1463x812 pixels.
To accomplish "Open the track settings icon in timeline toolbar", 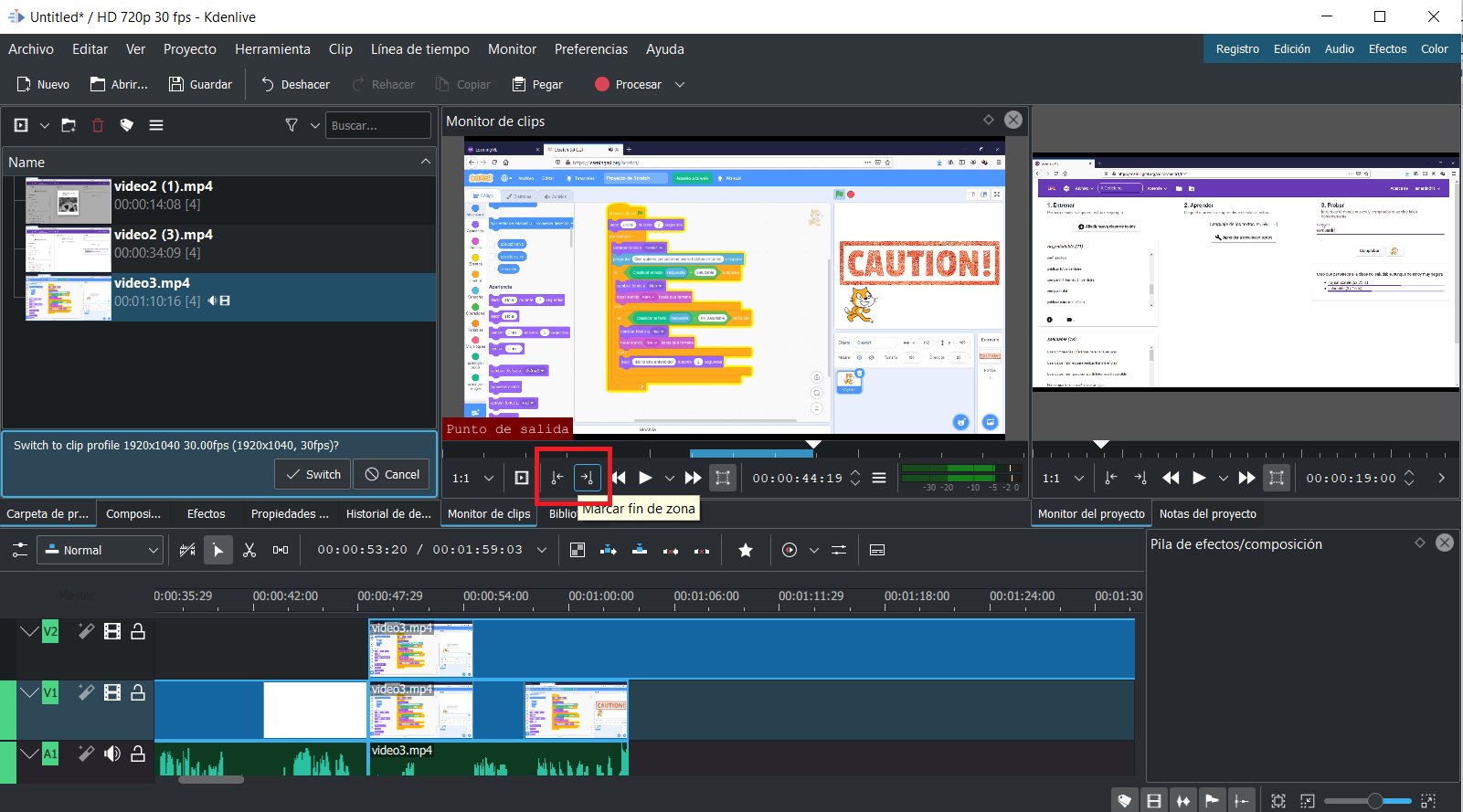I will pos(19,550).
